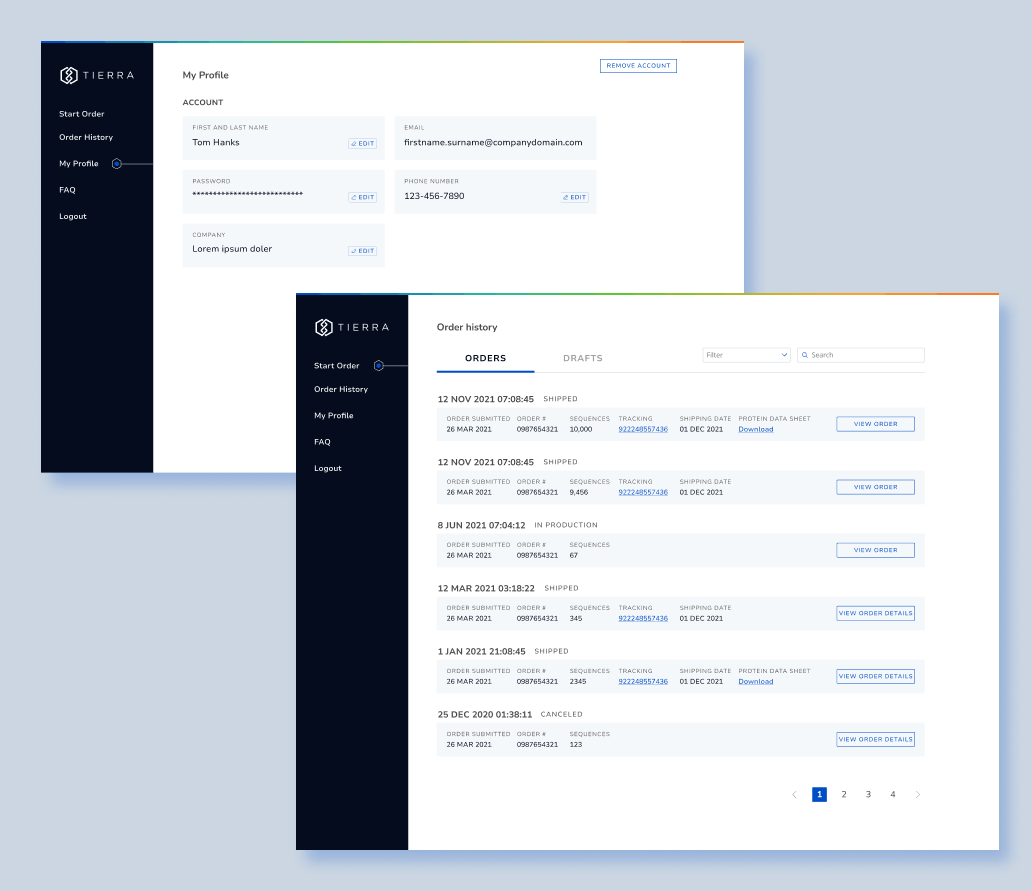Switch to the Drafts tab
The width and height of the screenshot is (1032, 891).
(x=582, y=358)
